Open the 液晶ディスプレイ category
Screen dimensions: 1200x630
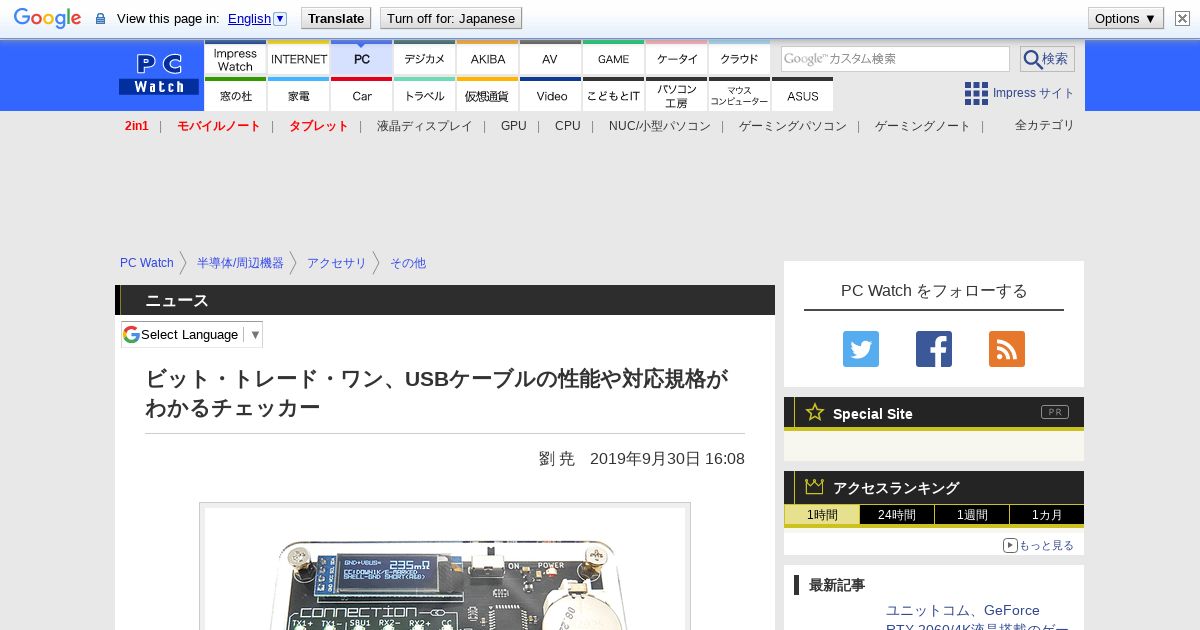pyautogui.click(x=424, y=126)
